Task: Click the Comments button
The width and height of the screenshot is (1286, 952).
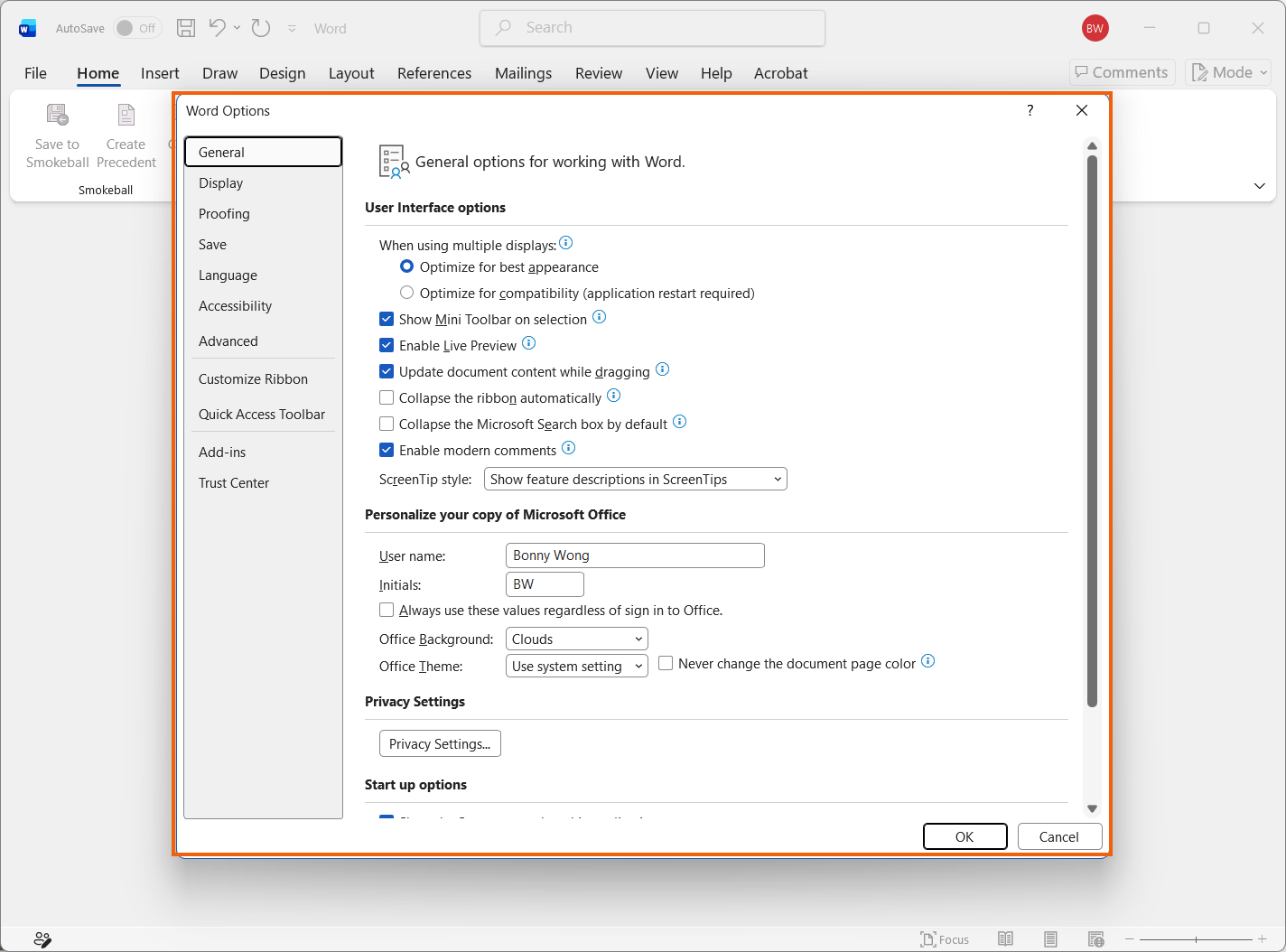Action: 1122,72
